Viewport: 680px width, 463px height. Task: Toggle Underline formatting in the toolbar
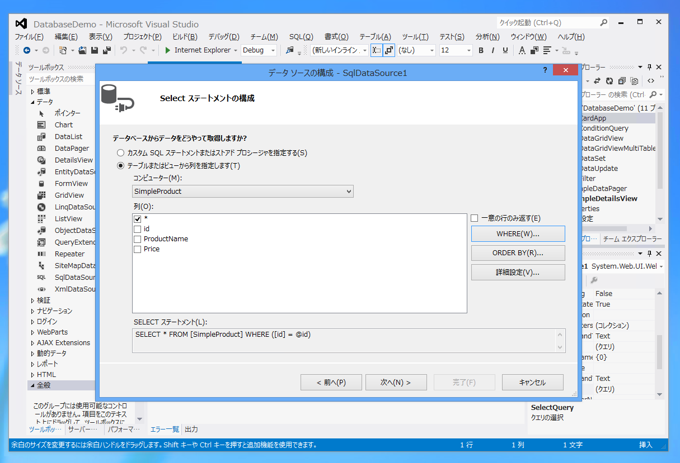click(x=505, y=50)
